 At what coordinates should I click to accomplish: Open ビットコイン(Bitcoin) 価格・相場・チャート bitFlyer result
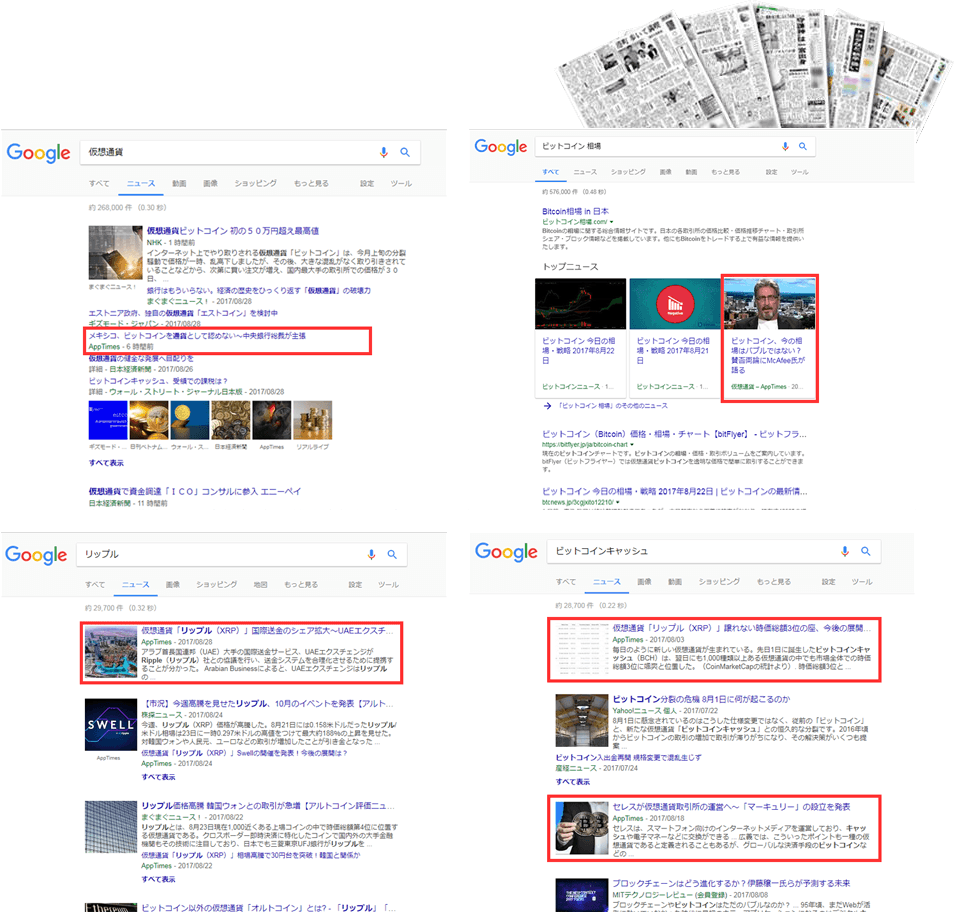click(x=674, y=434)
